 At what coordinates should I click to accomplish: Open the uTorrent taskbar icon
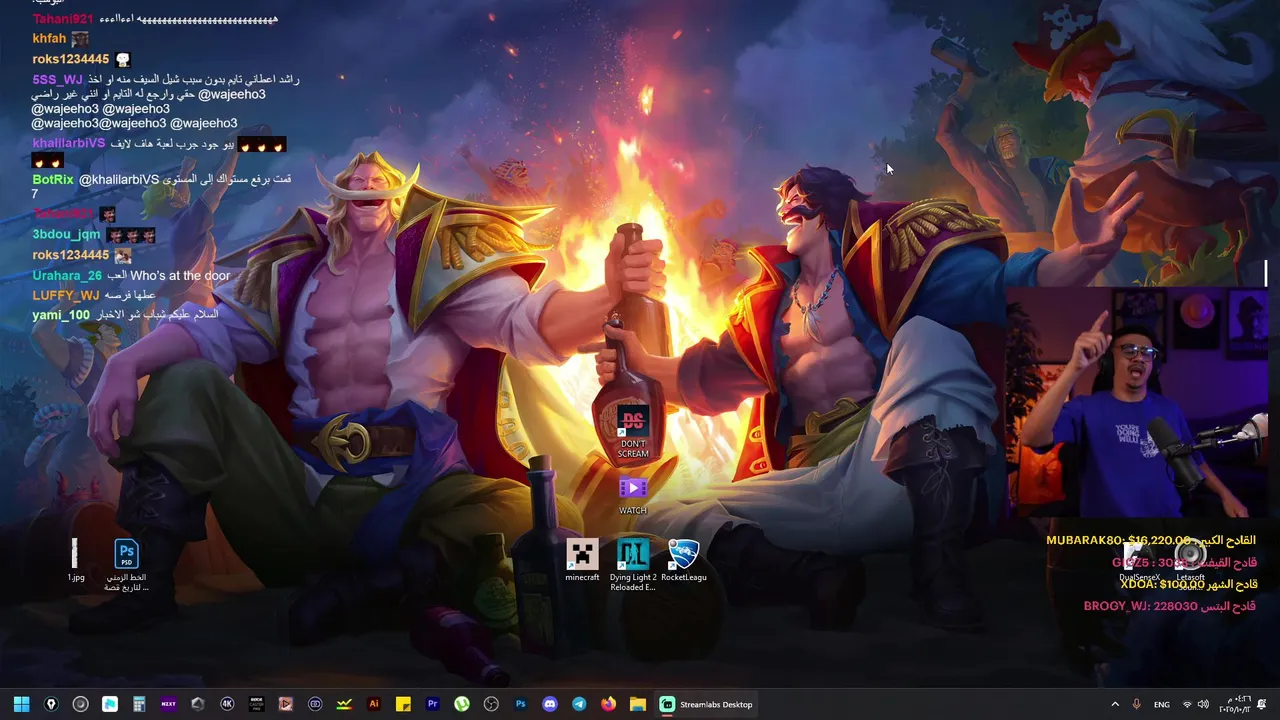[462, 704]
